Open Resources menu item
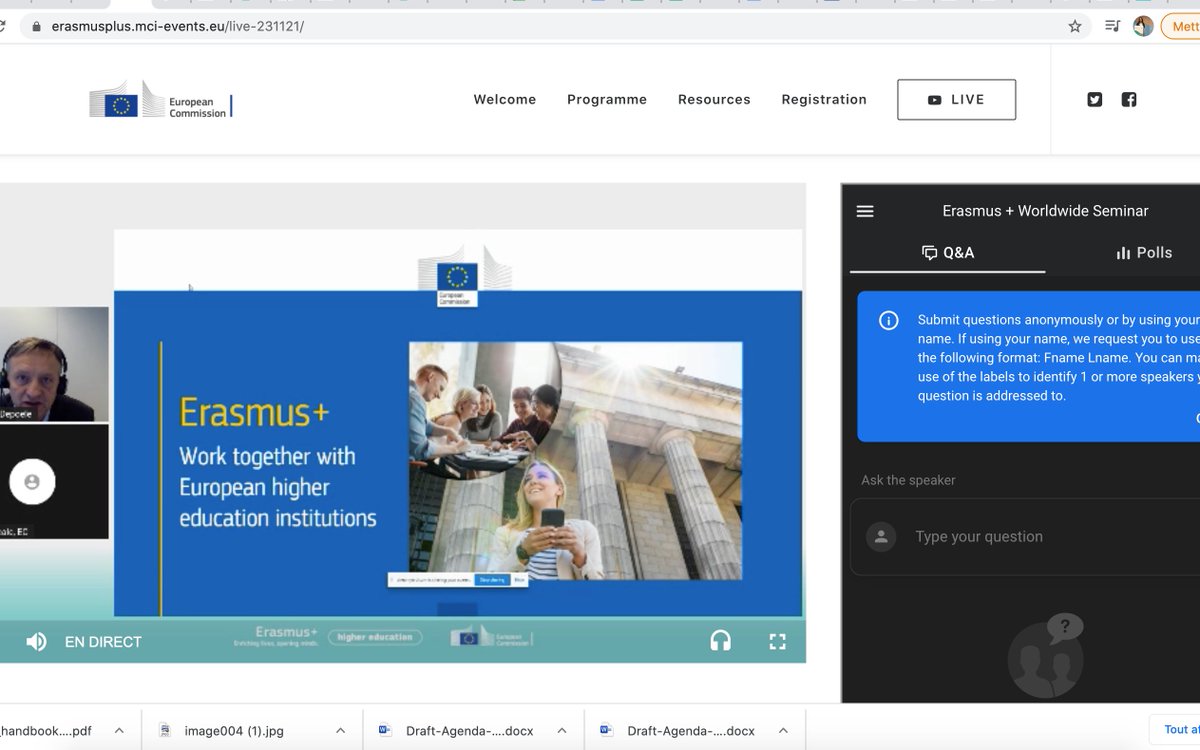Viewport: 1200px width, 750px height. 714,99
